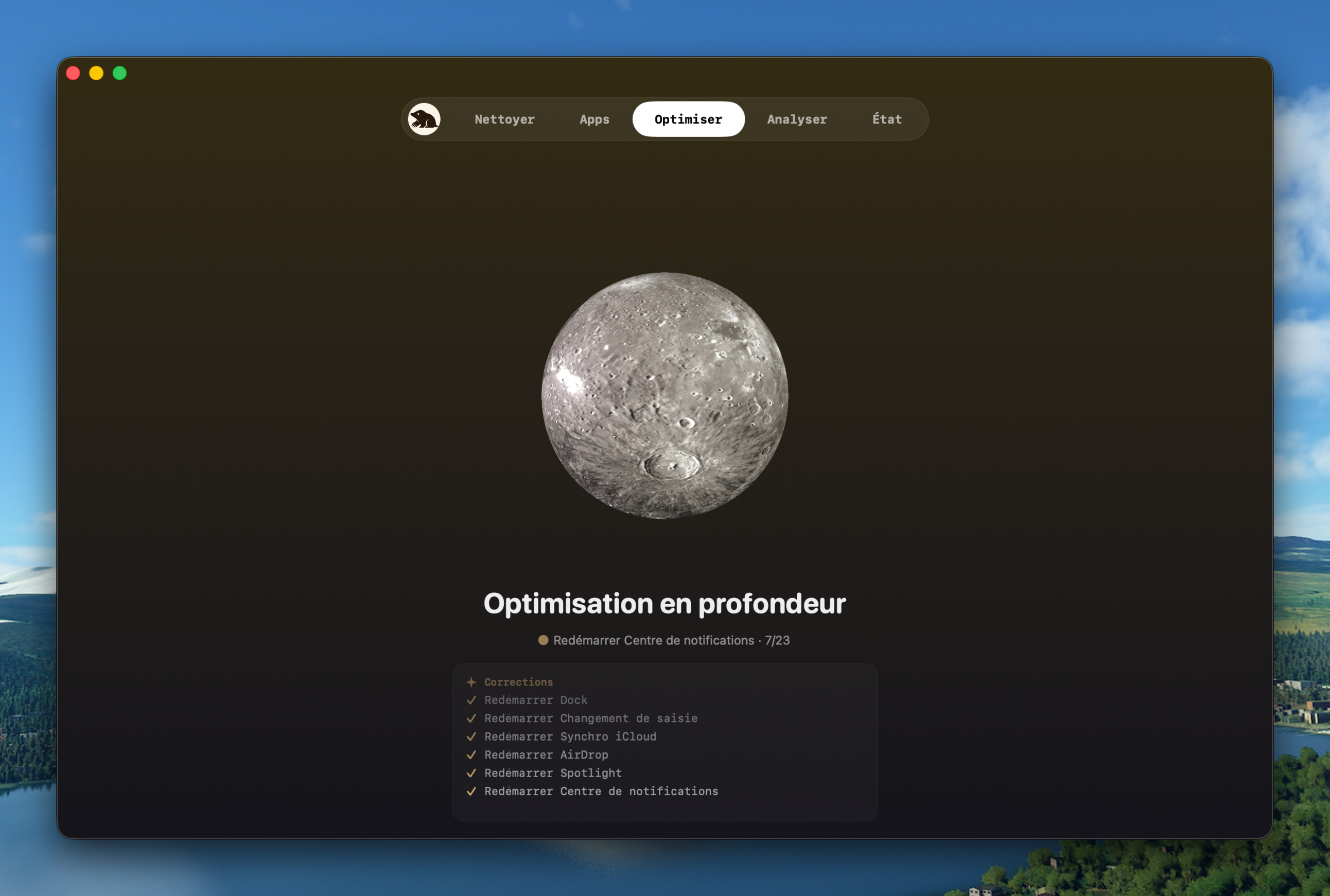Click the checkmark beside Redémarrer Synchro iCloud
The width and height of the screenshot is (1330, 896).
pyautogui.click(x=471, y=736)
